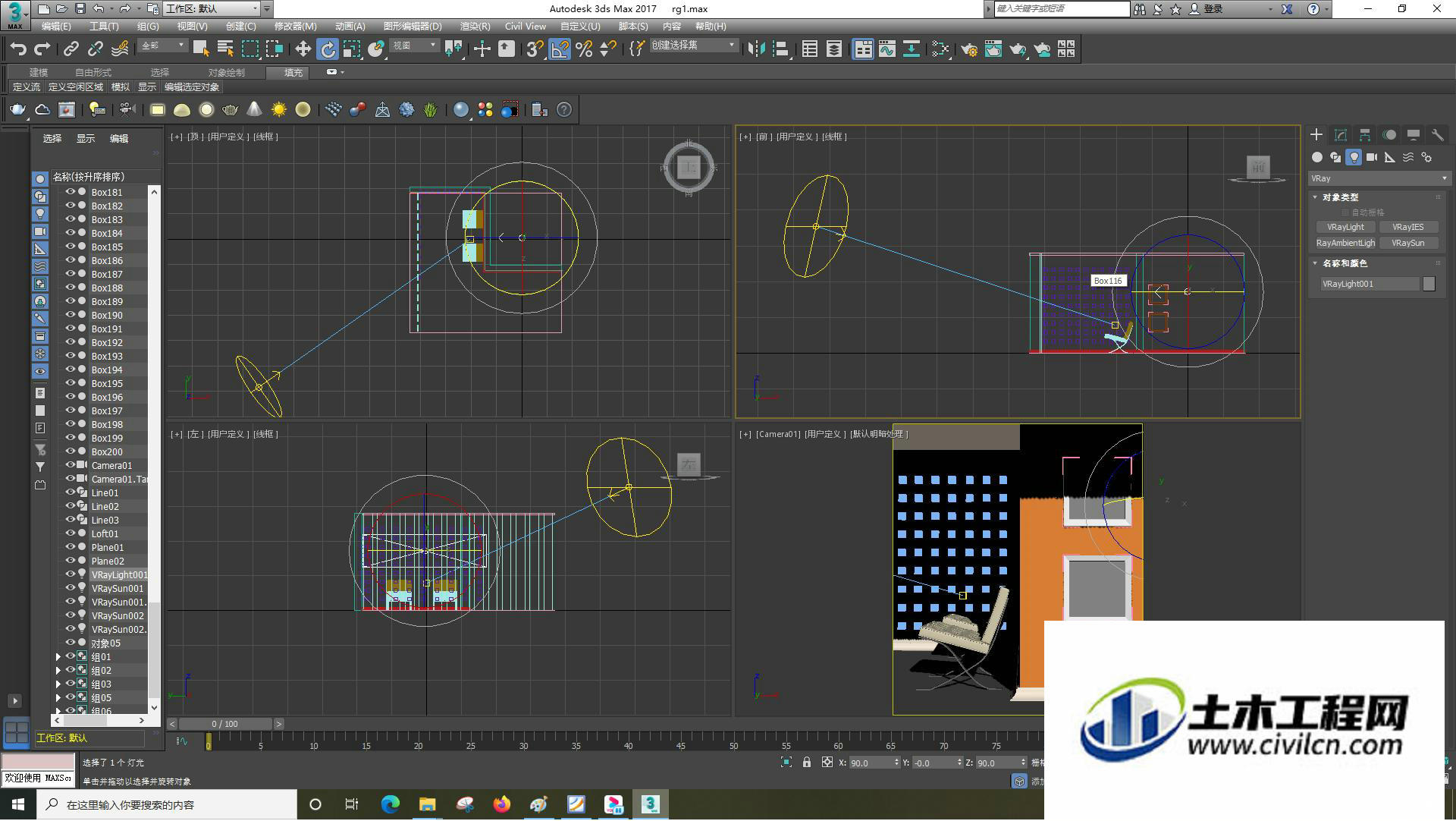Click the Render Production teapot icon
Image resolution: width=1456 pixels, height=821 pixels.
(1018, 49)
